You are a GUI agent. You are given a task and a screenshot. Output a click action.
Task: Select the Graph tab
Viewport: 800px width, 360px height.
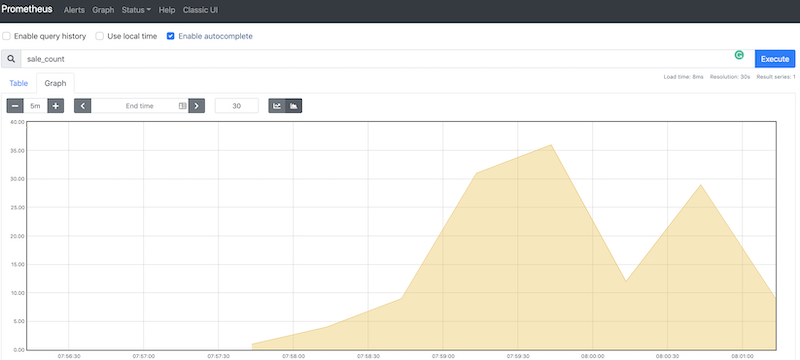(55, 83)
